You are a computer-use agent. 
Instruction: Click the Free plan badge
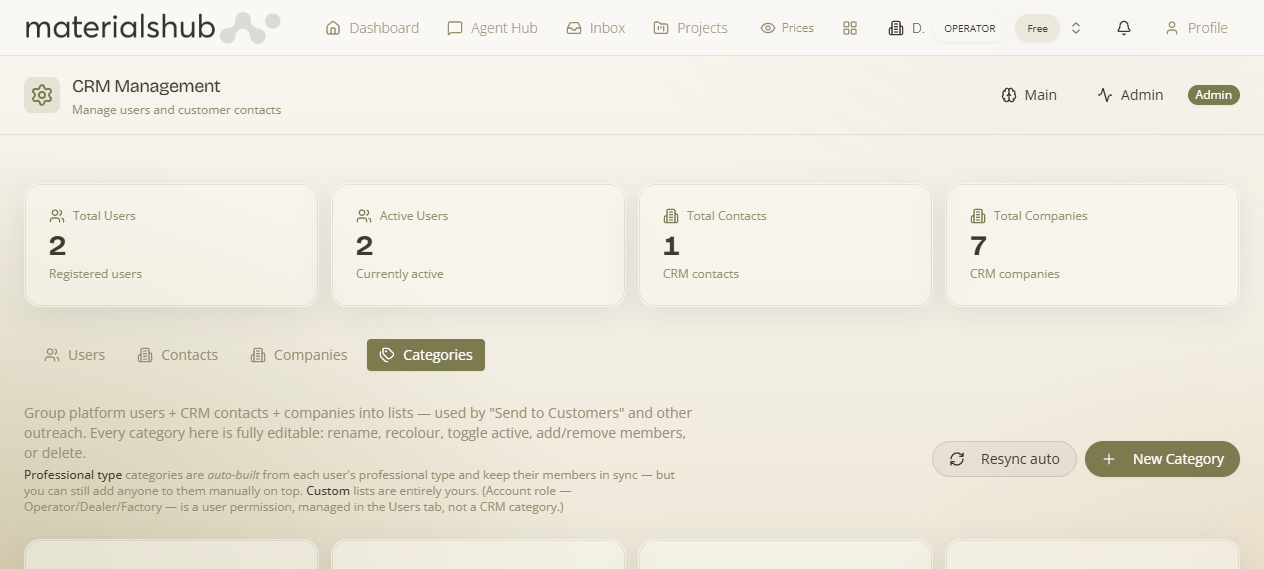tap(1038, 28)
